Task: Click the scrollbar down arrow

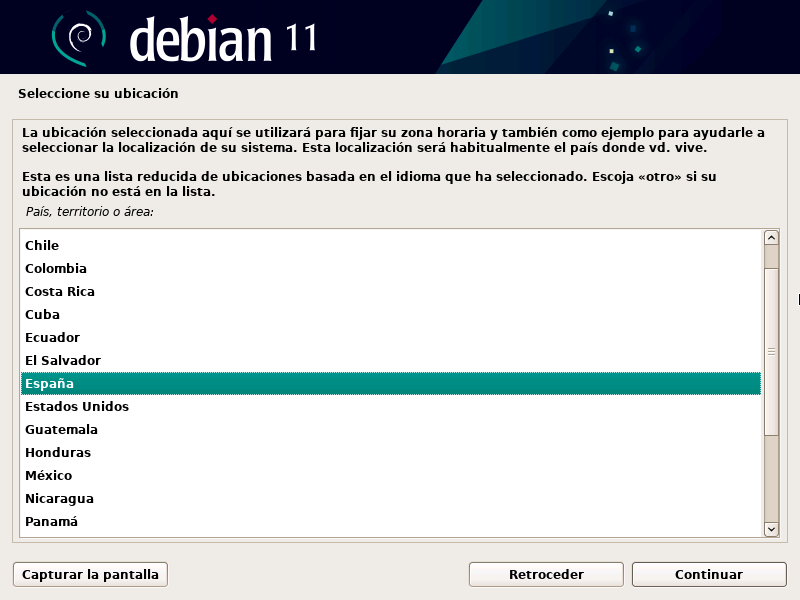Action: click(x=771, y=529)
